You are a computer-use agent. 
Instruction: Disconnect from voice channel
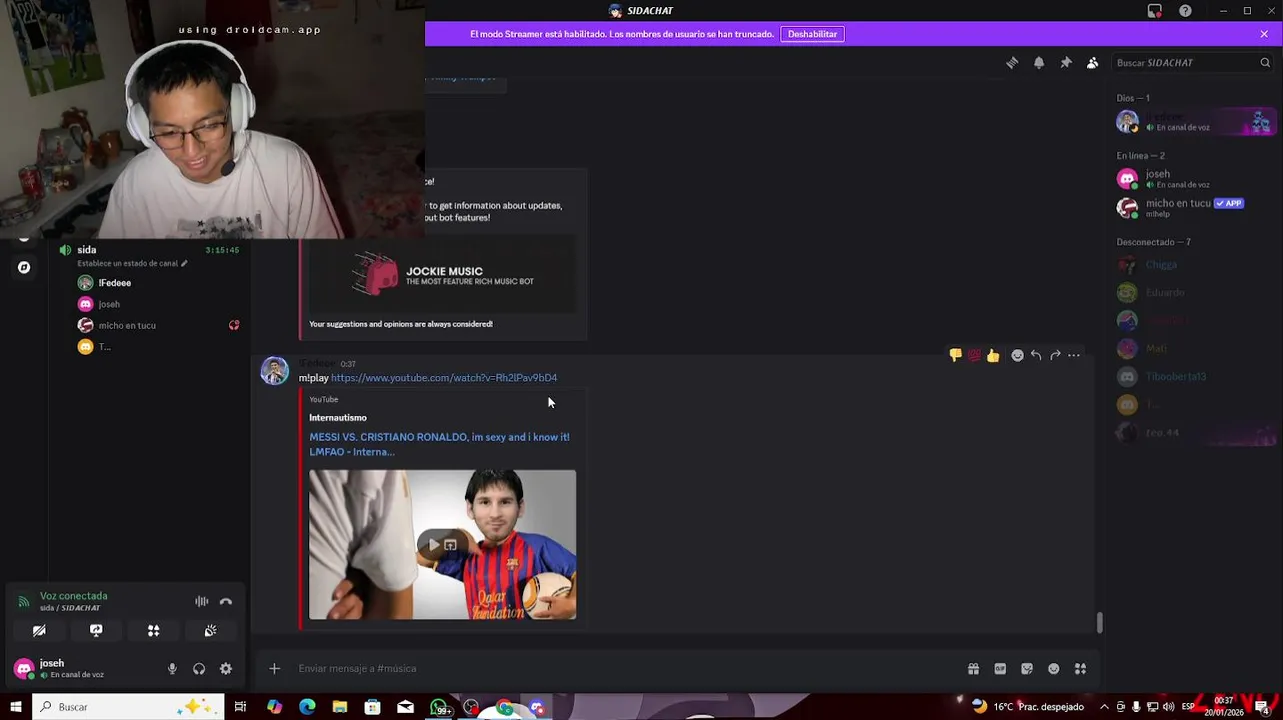[226, 601]
